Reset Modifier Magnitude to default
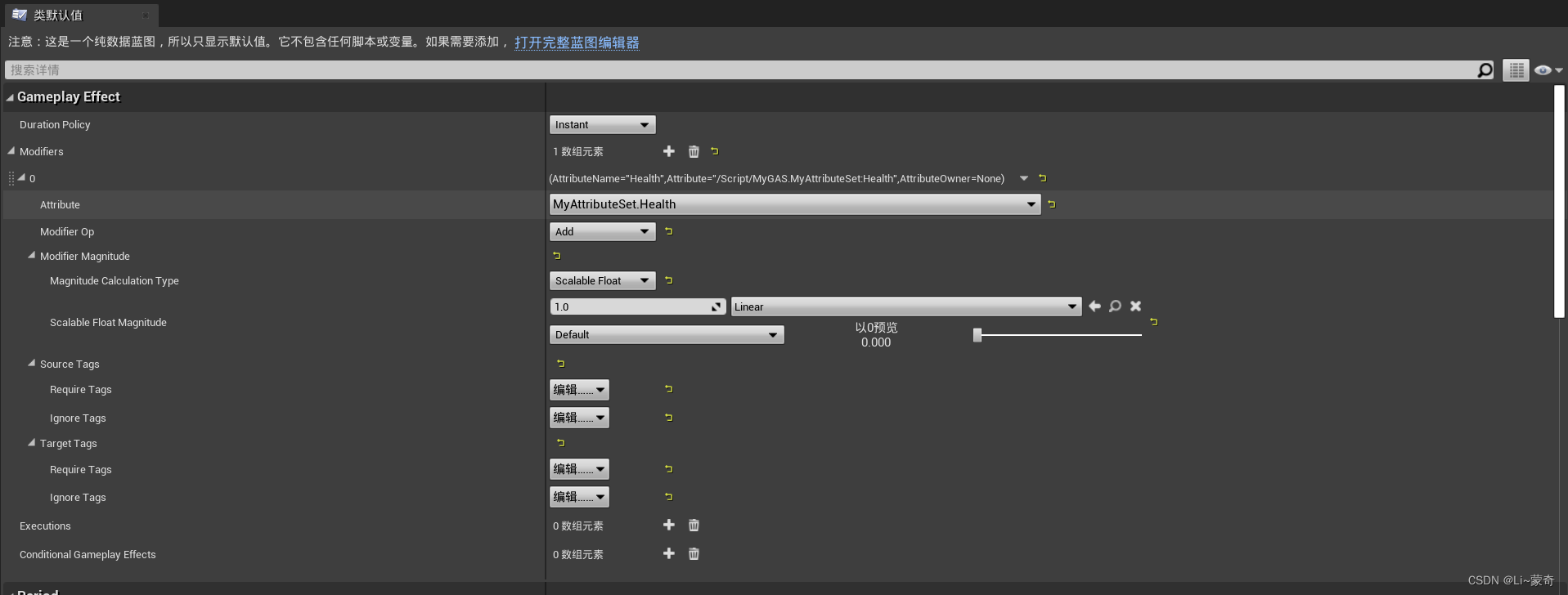The height and width of the screenshot is (595, 1568). (557, 256)
